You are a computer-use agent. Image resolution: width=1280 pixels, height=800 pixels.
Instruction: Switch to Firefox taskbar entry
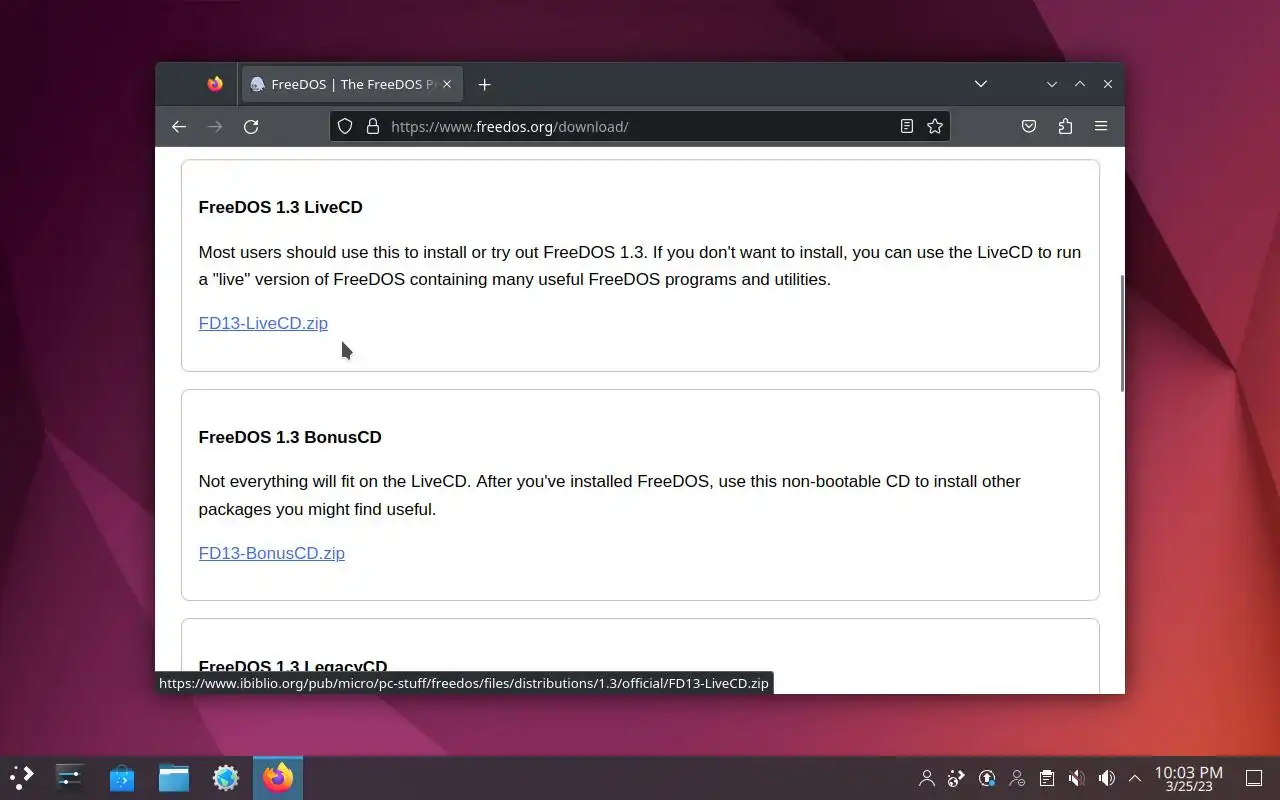[278, 777]
